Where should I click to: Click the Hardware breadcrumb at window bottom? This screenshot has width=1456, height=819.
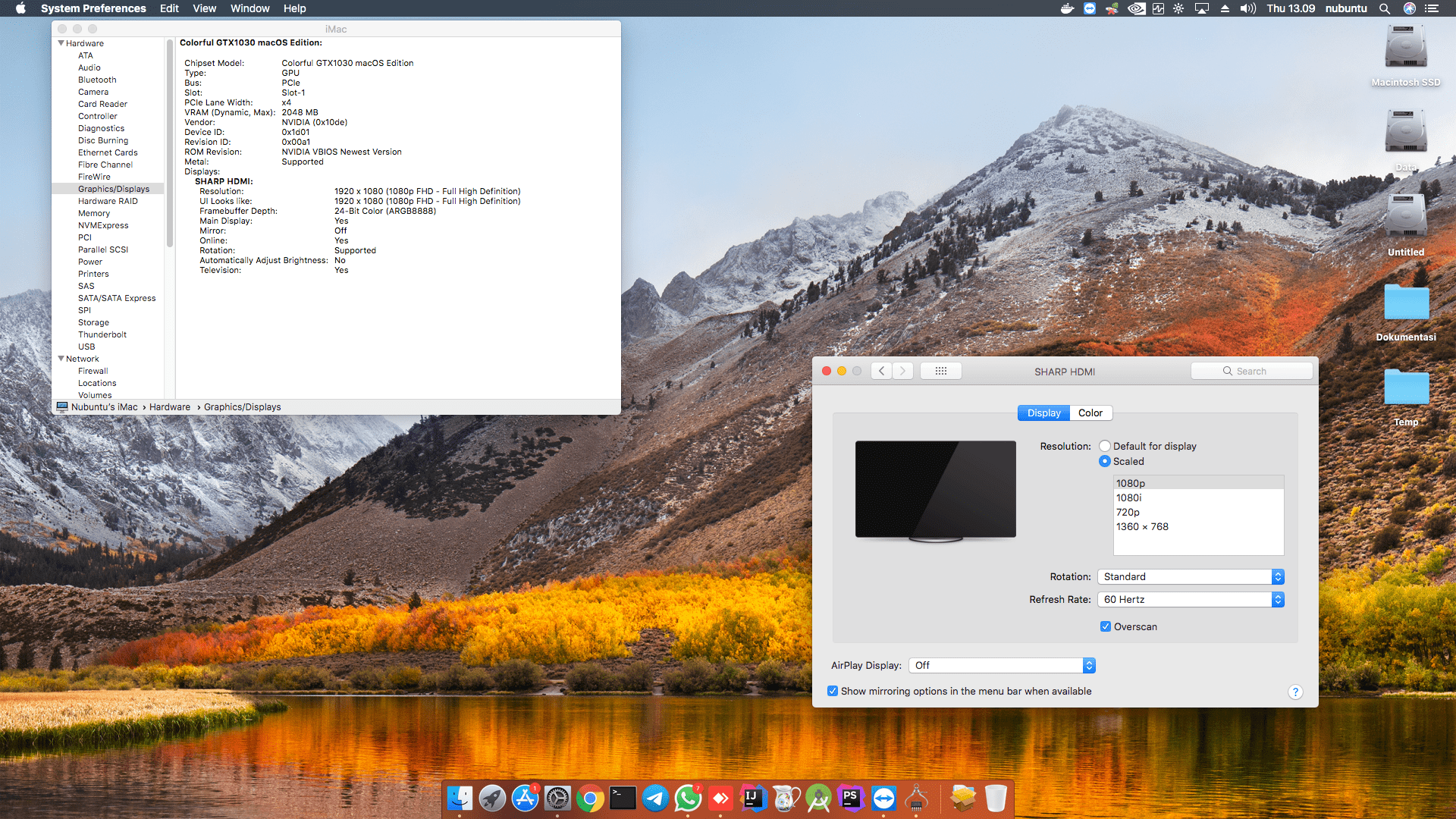pyautogui.click(x=170, y=407)
